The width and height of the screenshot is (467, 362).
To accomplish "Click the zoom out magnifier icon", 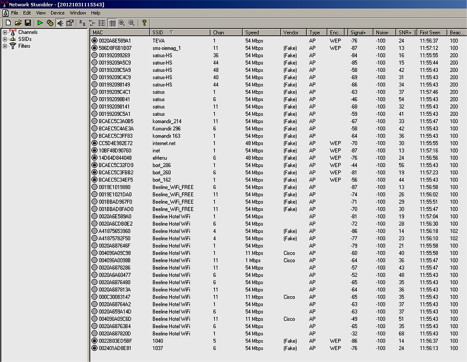I will coord(132,23).
